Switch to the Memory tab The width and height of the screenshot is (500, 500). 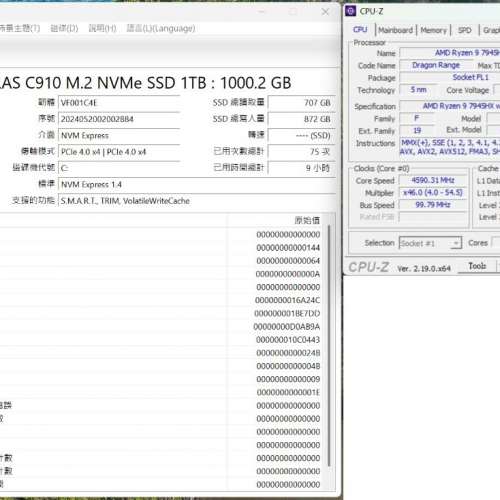(x=433, y=30)
